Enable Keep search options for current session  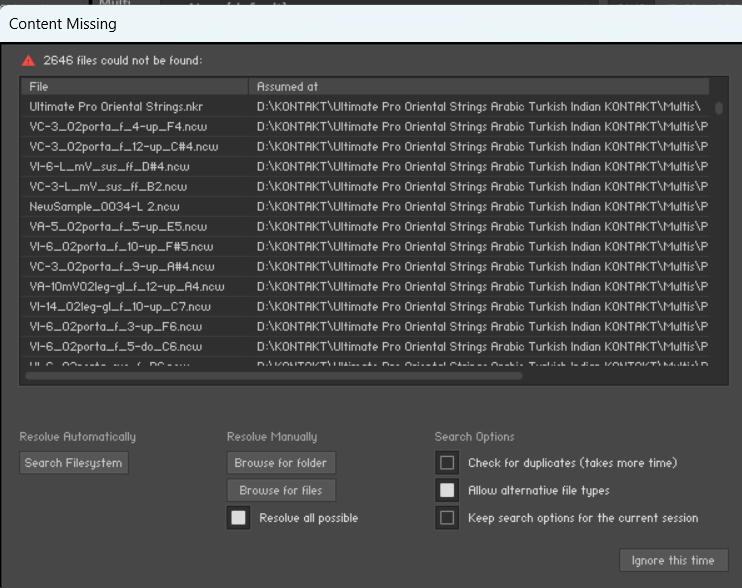click(x=447, y=518)
